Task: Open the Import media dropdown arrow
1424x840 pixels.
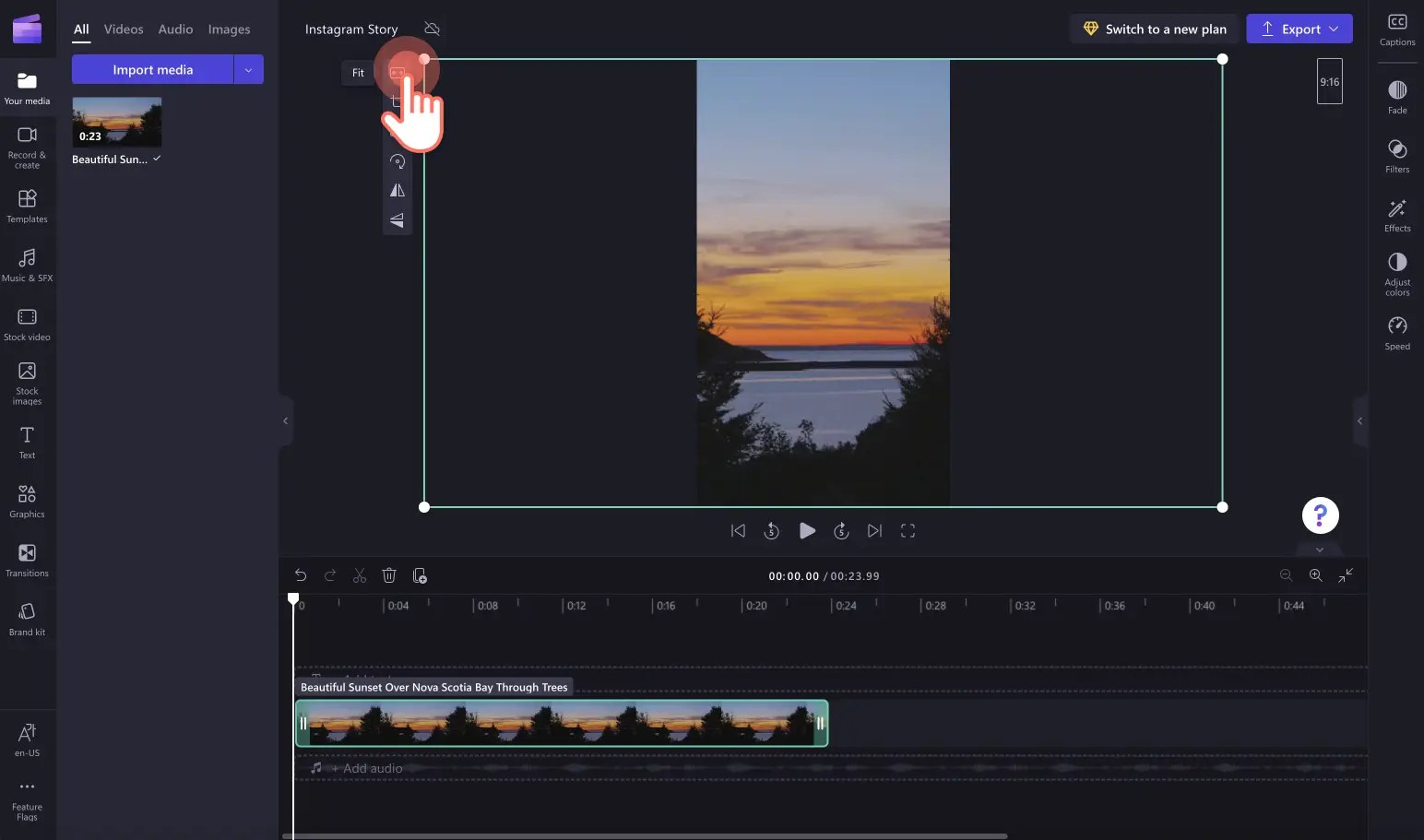Action: click(249, 69)
